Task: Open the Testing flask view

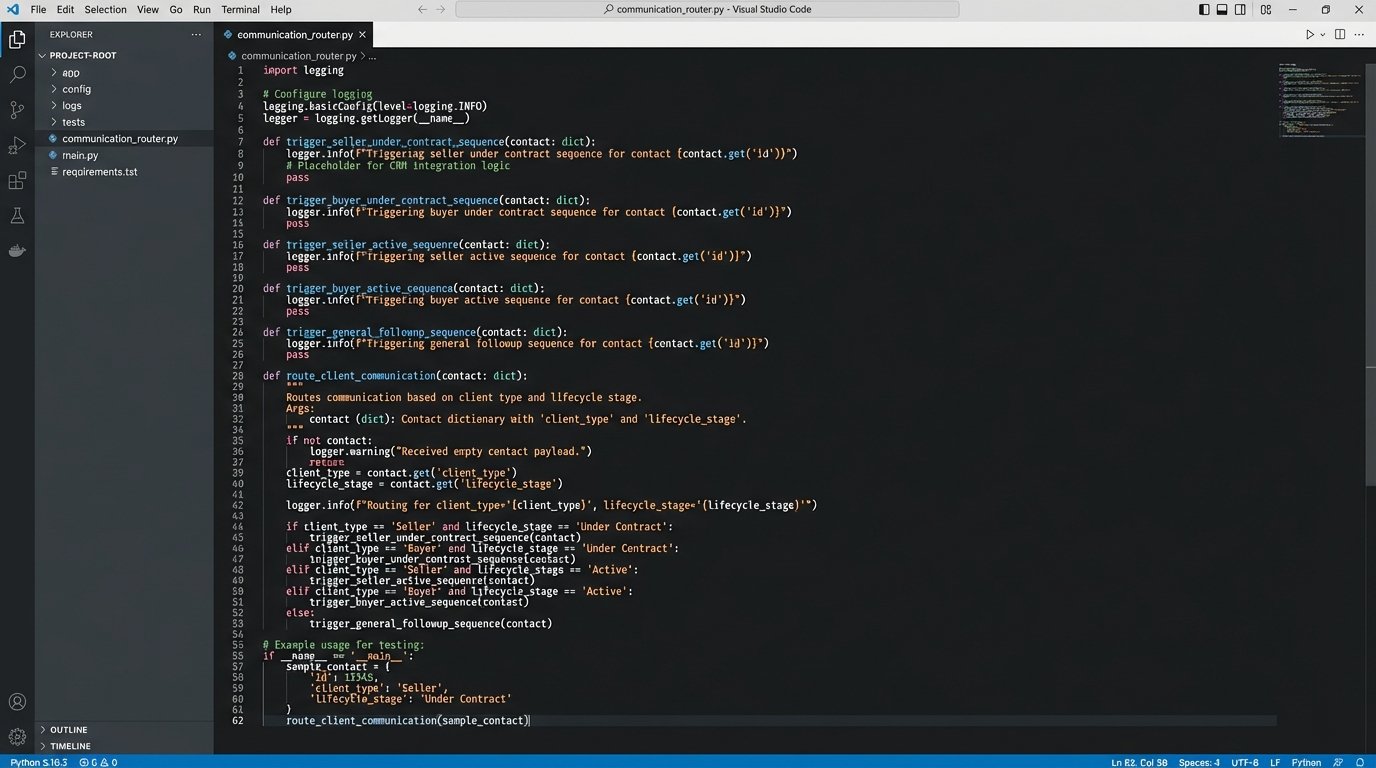Action: [x=17, y=216]
